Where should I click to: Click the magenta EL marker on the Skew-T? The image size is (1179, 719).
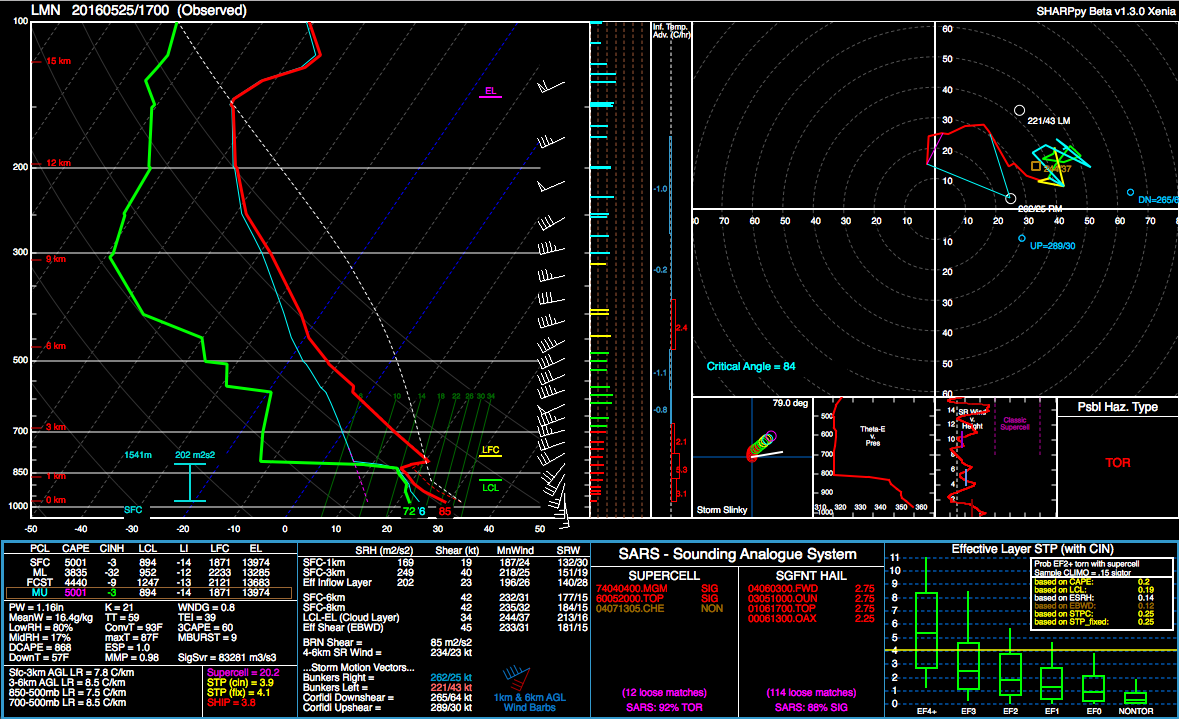pyautogui.click(x=490, y=93)
